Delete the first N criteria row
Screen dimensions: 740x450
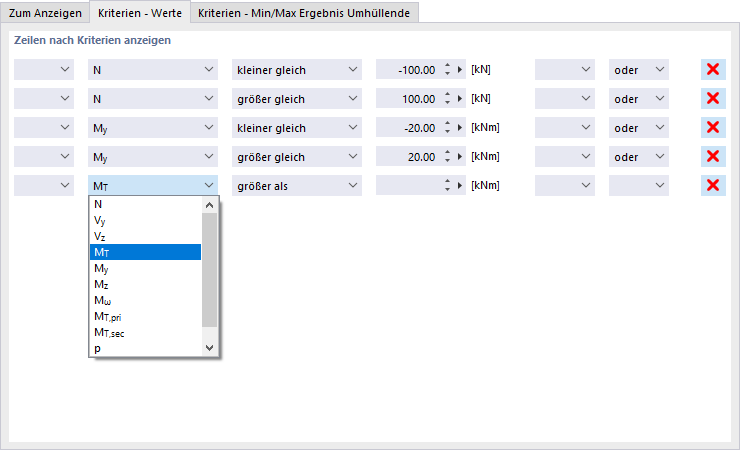click(x=713, y=70)
